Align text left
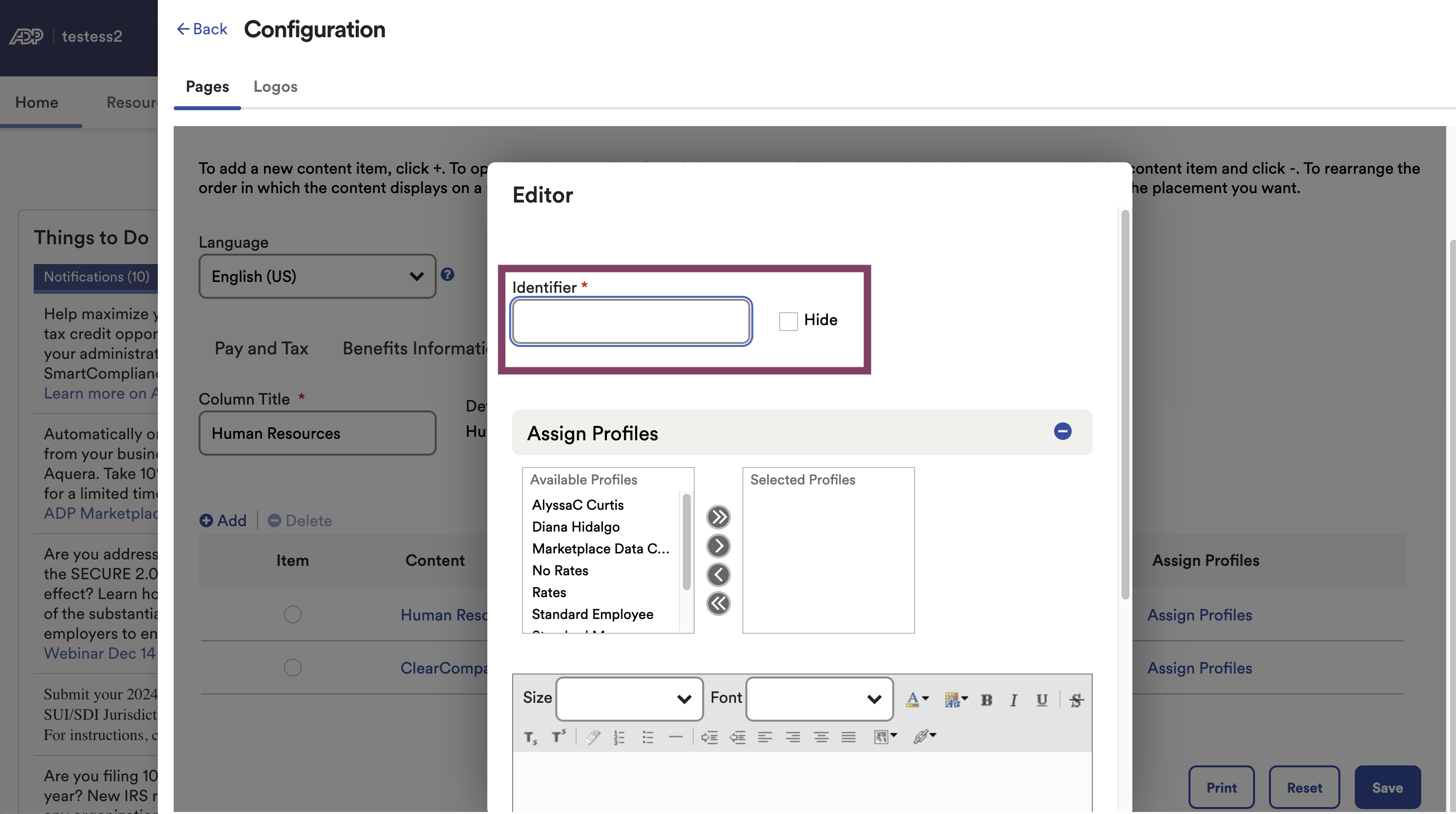The width and height of the screenshot is (1456, 814). point(765,737)
